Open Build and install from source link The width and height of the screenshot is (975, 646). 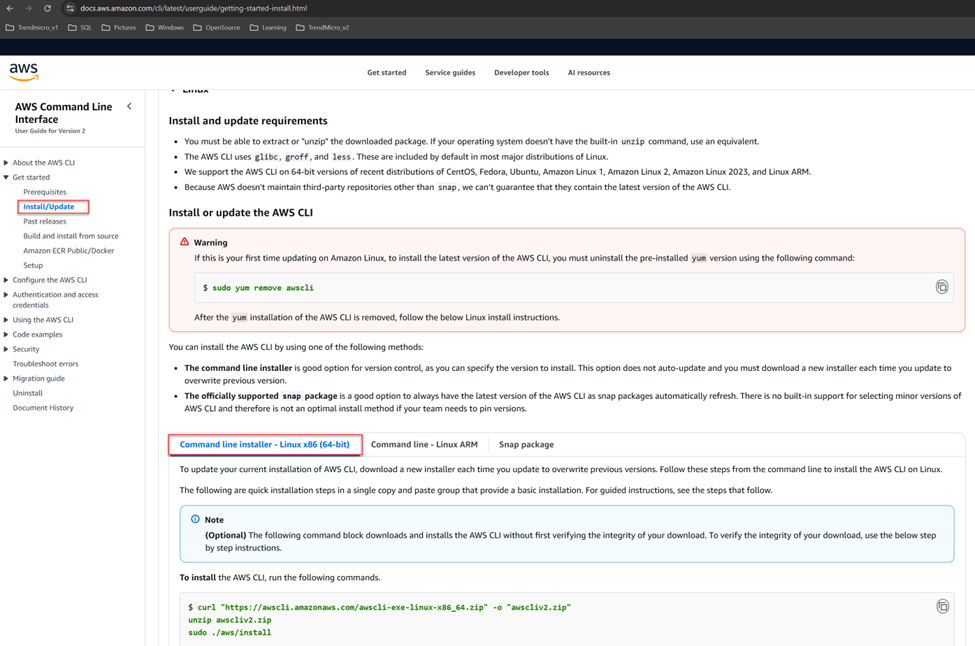coord(71,236)
